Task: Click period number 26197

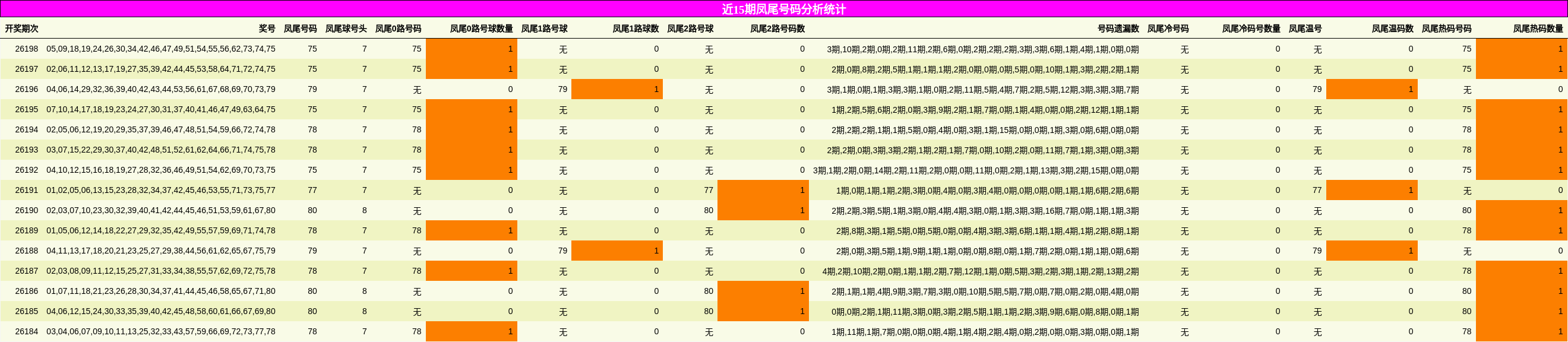Action: (27, 69)
